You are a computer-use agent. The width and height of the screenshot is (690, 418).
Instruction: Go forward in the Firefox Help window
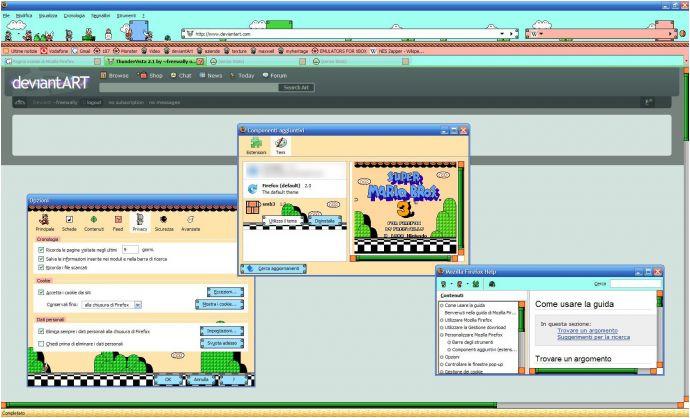pyautogui.click(x=459, y=284)
